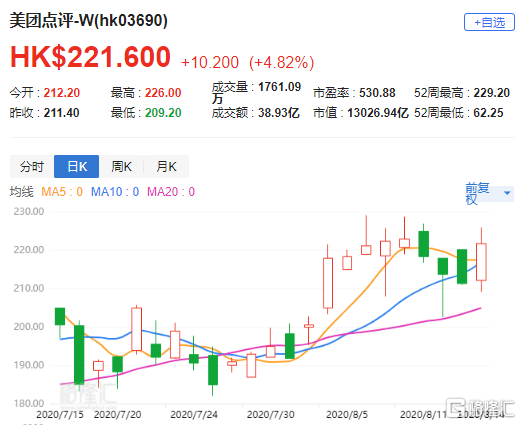Click the 190.00 y-axis label
The height and width of the screenshot is (425, 521).
tap(29, 365)
